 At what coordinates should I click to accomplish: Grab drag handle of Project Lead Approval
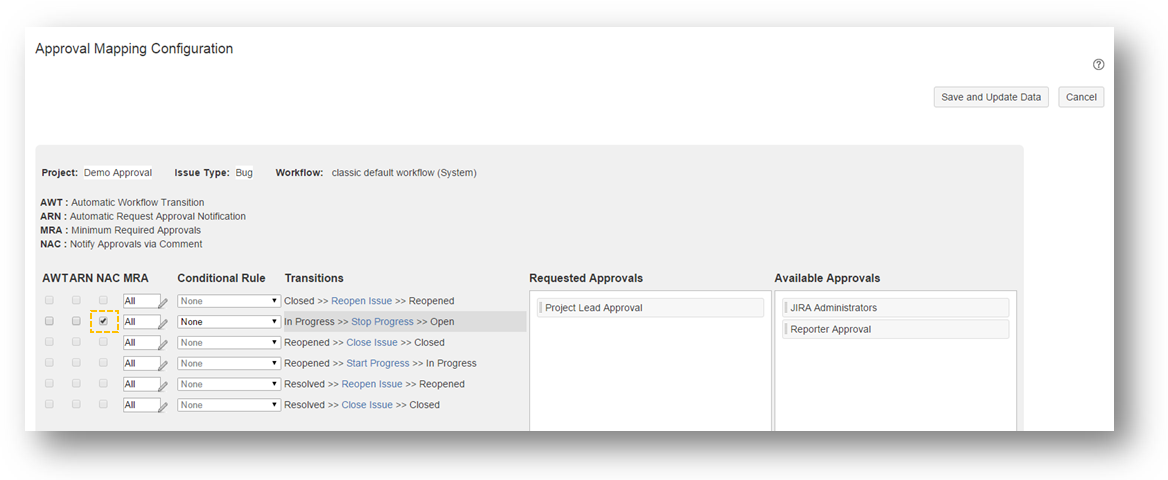(540, 308)
